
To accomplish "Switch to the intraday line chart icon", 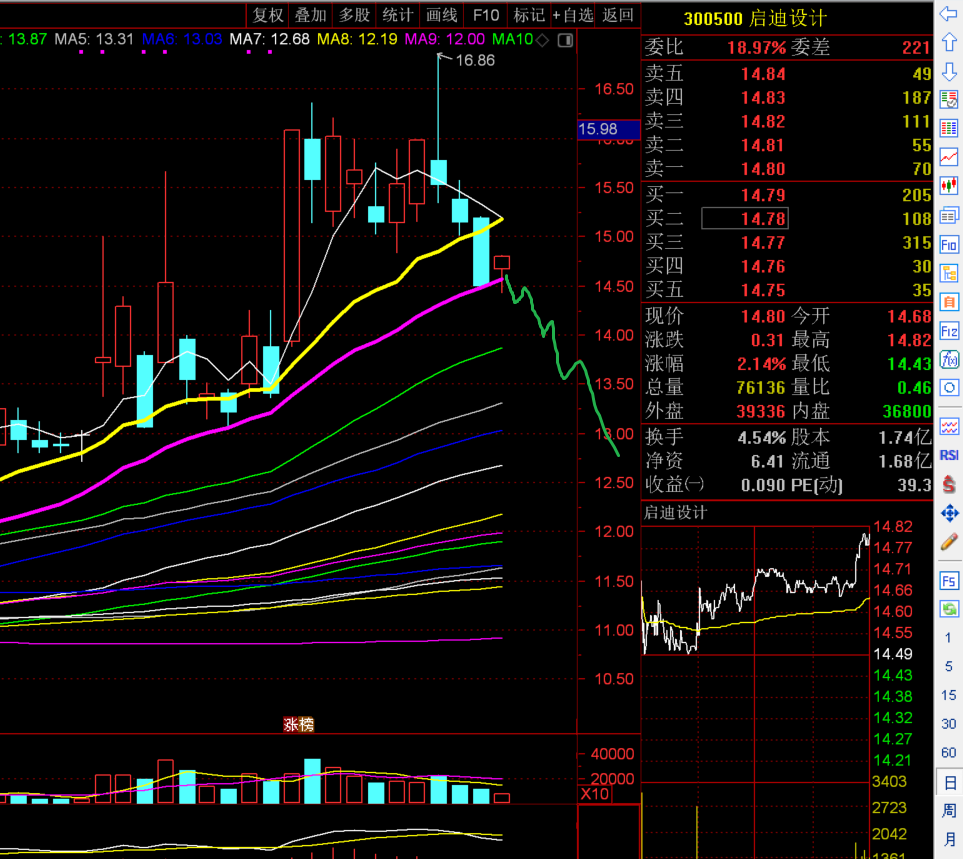I will 949,157.
